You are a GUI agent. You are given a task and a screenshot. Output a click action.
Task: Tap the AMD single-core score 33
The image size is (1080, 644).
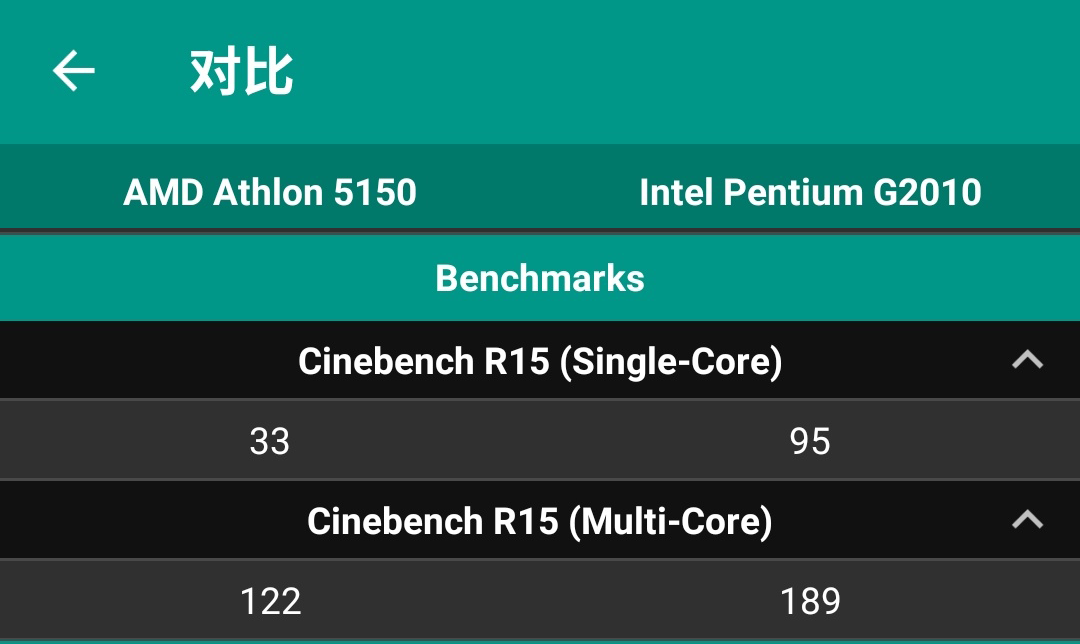[x=270, y=441]
